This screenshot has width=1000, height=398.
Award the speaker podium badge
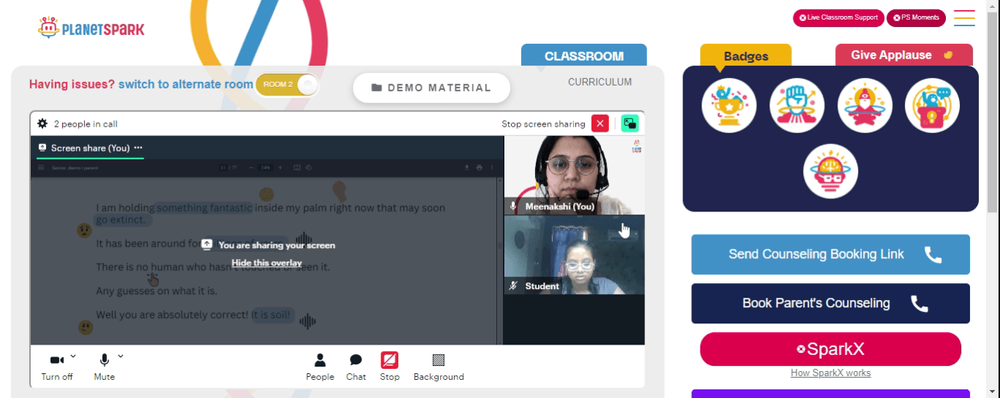[x=932, y=106]
